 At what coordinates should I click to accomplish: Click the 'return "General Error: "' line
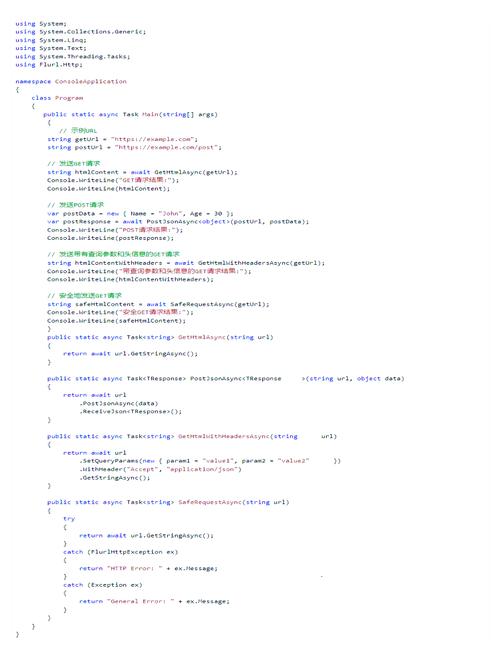154,601
